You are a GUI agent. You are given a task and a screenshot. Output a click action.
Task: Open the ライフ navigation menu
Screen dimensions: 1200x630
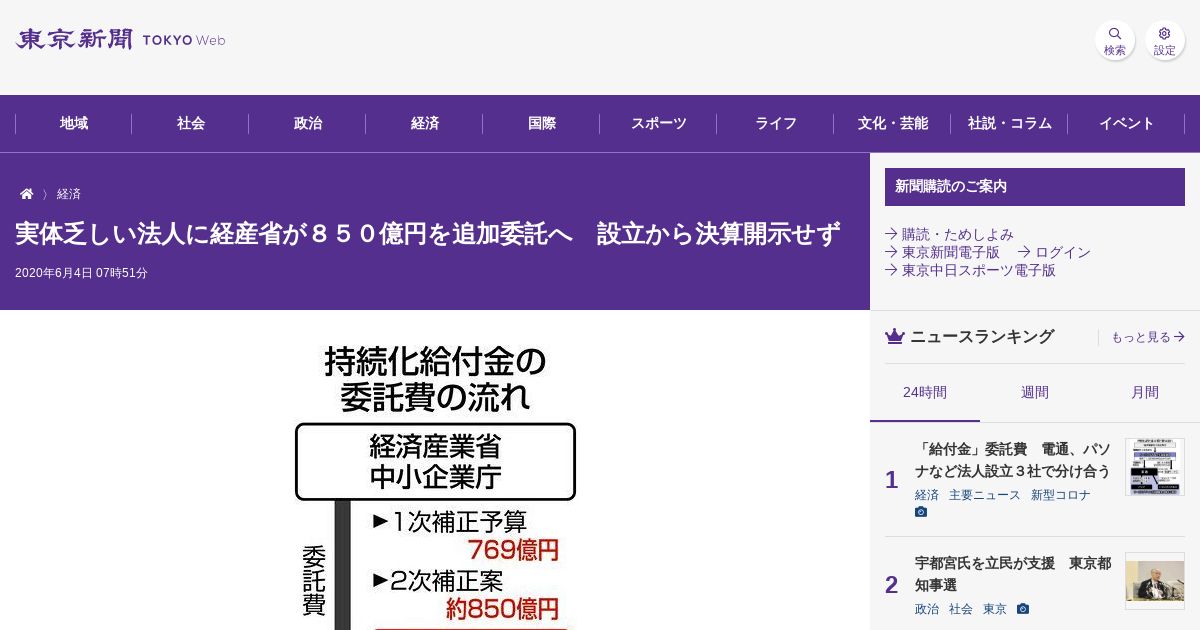pos(776,124)
